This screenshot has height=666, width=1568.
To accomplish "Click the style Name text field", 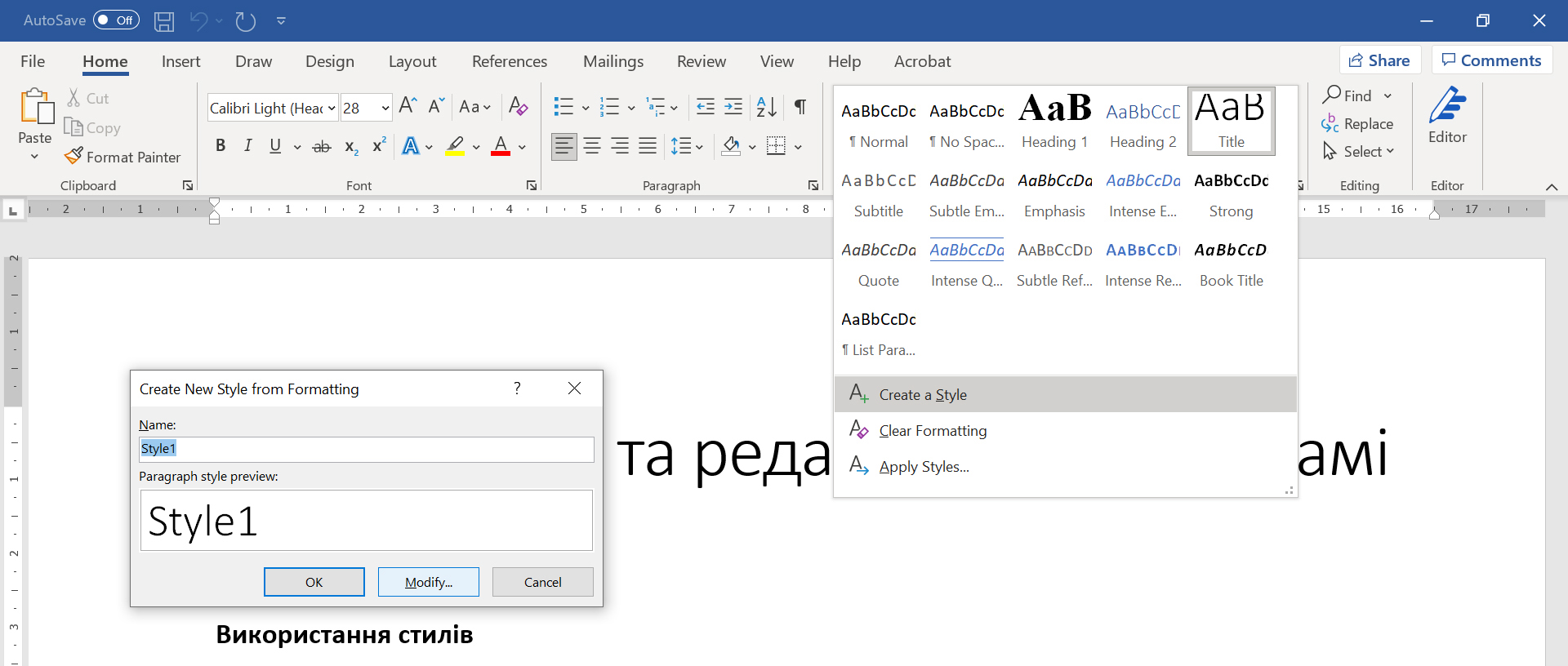I will pos(366,449).
